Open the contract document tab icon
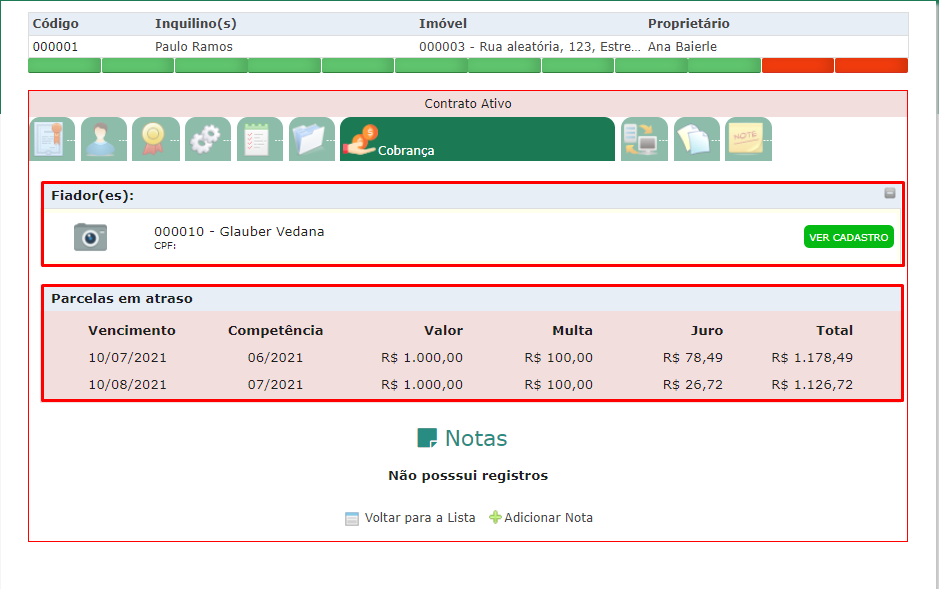This screenshot has height=589, width=939. point(52,139)
